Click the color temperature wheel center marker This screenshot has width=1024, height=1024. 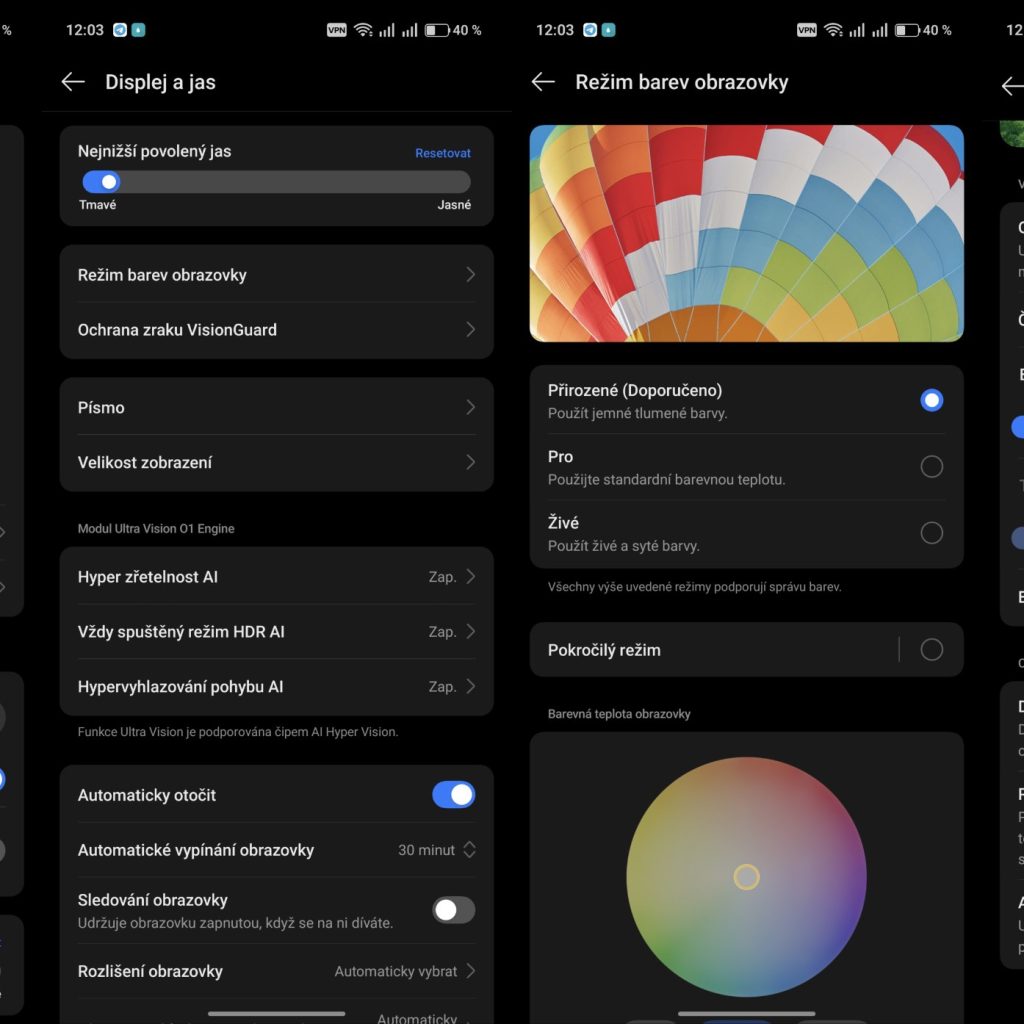click(746, 877)
